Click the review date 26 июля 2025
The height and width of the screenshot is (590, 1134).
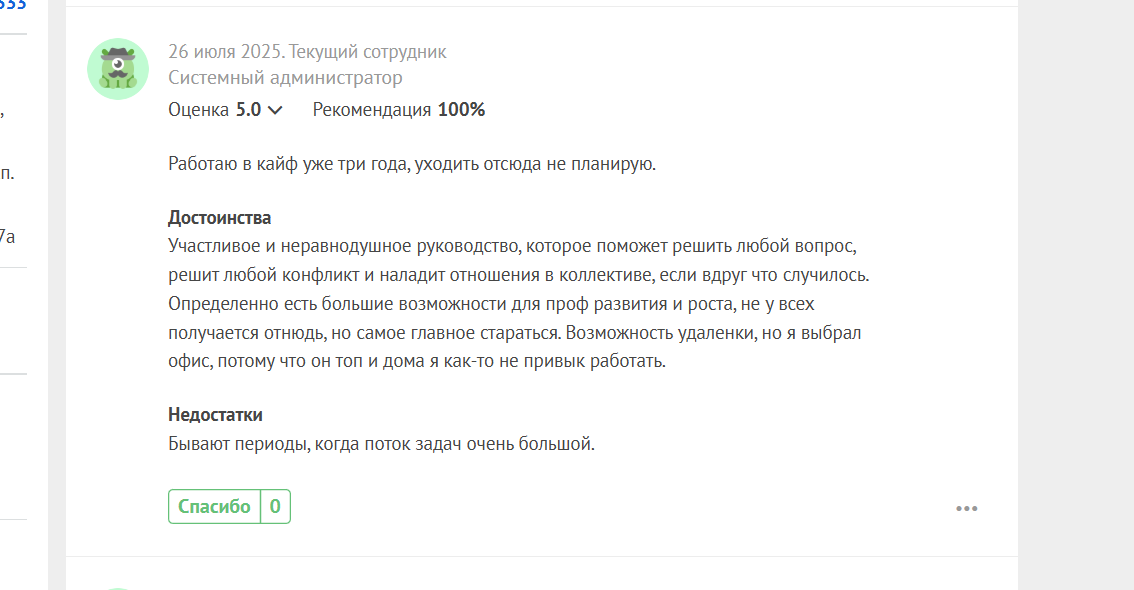pyautogui.click(x=226, y=52)
